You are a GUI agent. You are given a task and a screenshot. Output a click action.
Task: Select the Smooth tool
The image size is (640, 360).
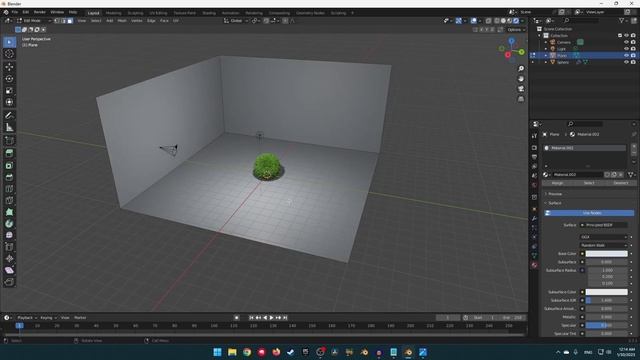pos(9,236)
